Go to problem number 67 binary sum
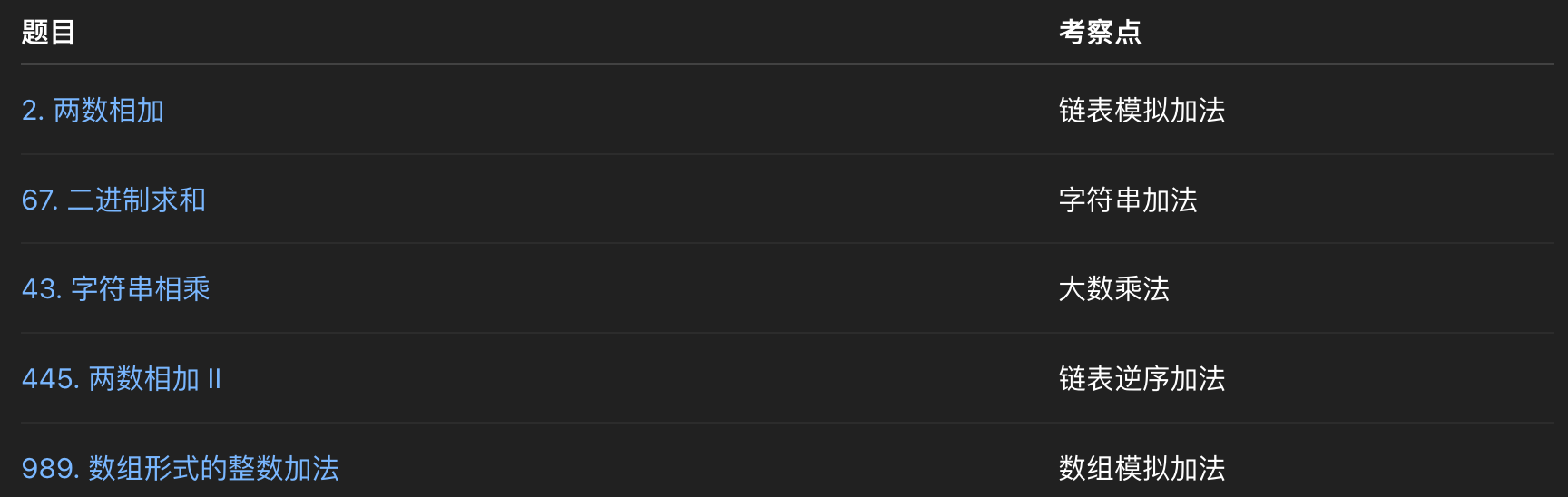This screenshot has height=497, width=1568. [x=113, y=200]
